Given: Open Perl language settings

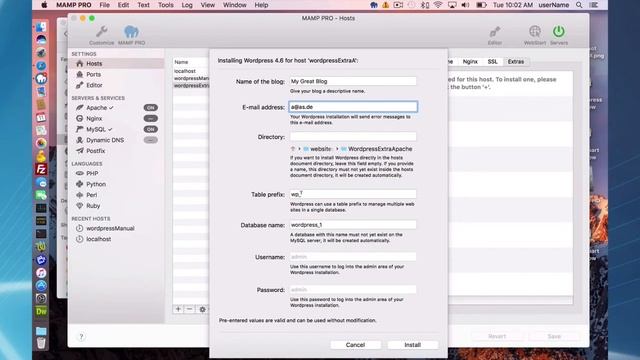Looking at the screenshot, I should [x=91, y=195].
